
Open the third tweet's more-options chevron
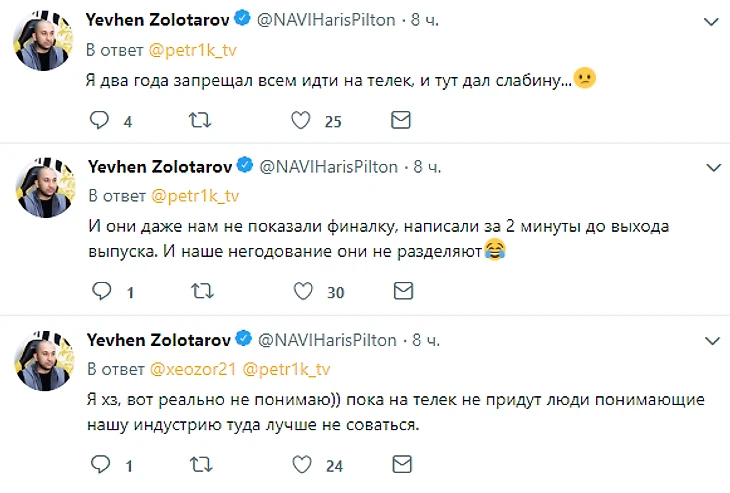tap(713, 339)
